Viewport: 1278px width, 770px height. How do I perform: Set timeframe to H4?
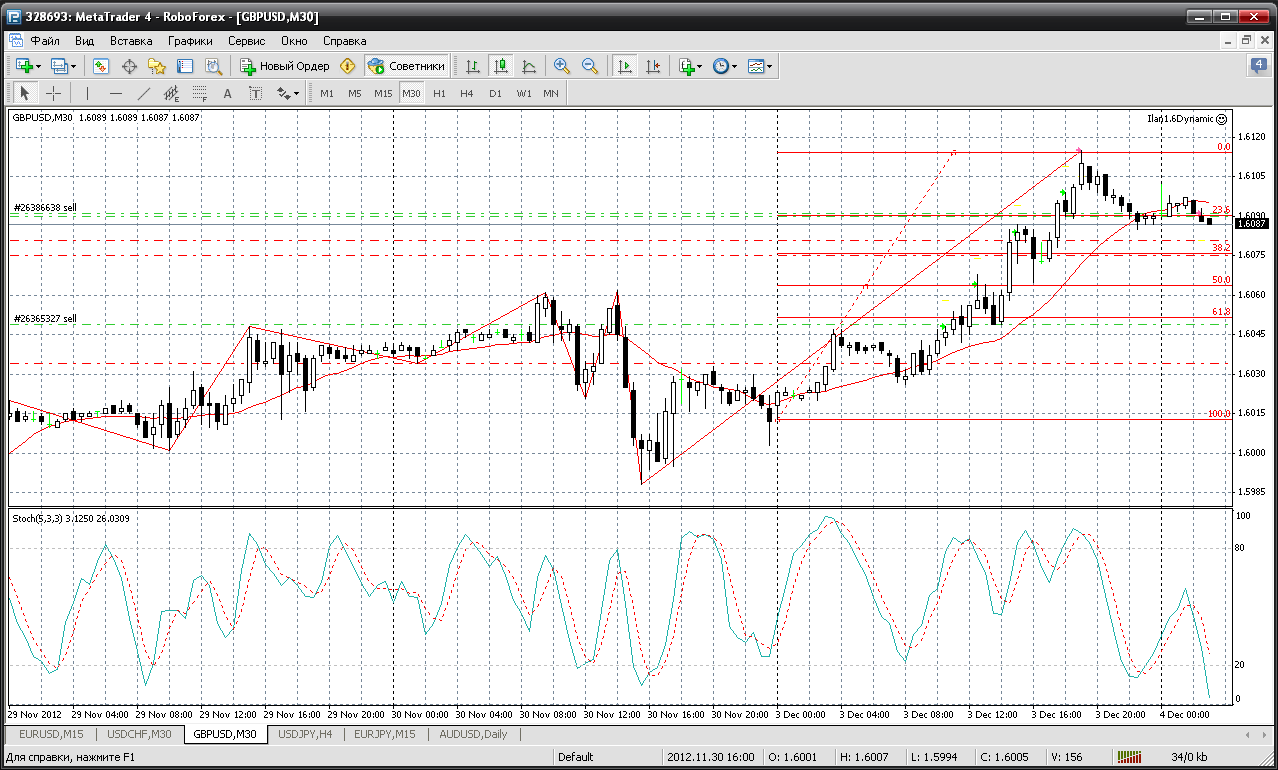(467, 93)
